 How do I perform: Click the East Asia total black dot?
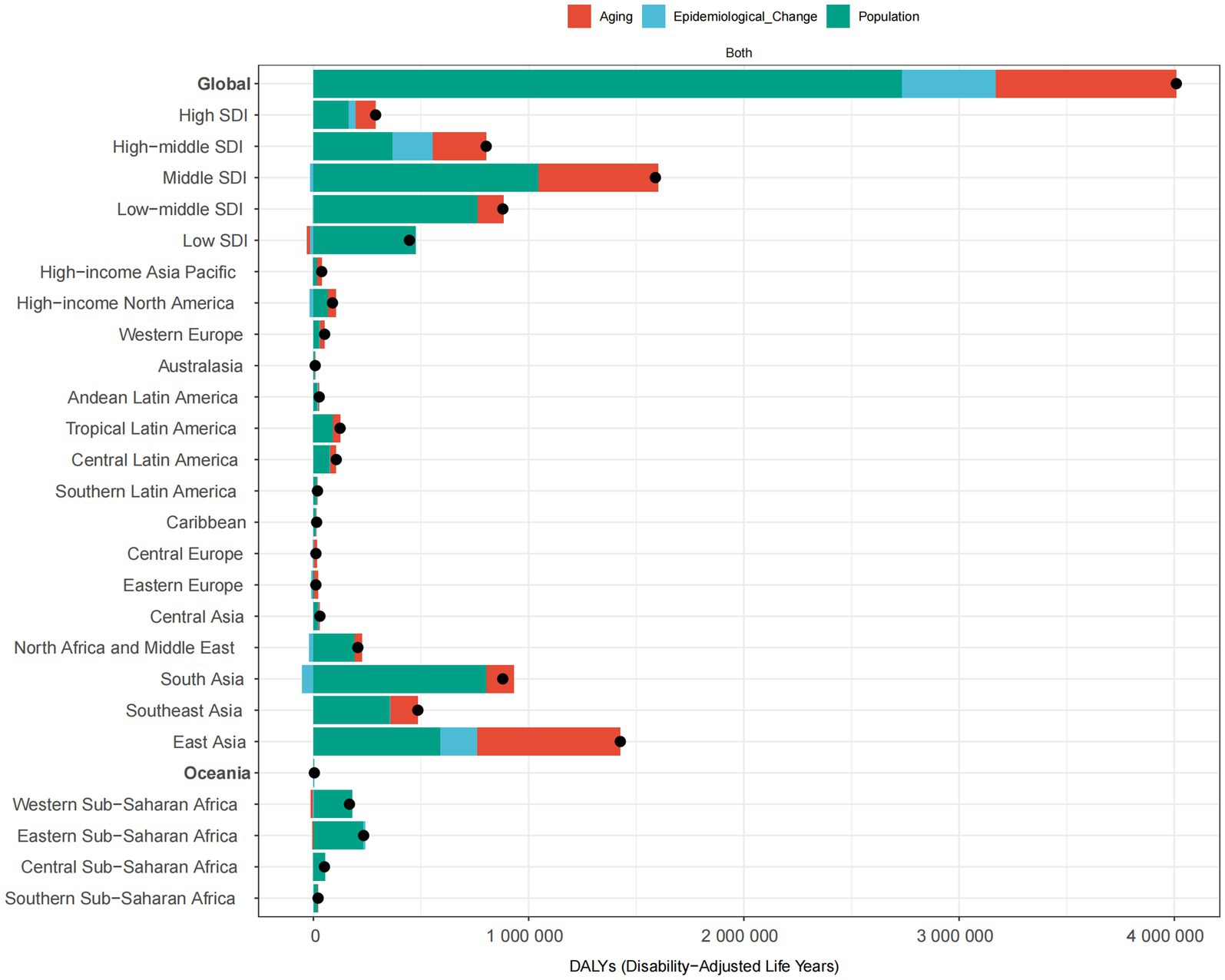pos(621,742)
